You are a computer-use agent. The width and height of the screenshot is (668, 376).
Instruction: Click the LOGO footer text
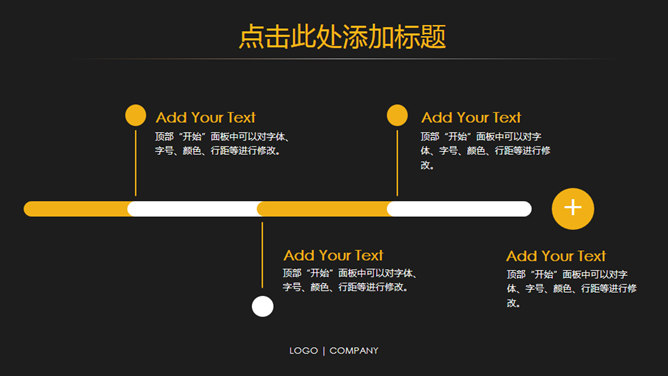tap(303, 350)
